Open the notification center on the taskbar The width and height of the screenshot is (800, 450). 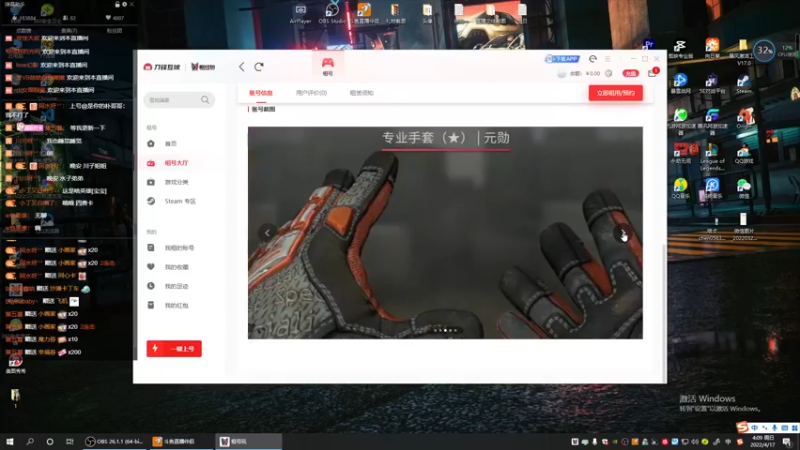pos(787,442)
